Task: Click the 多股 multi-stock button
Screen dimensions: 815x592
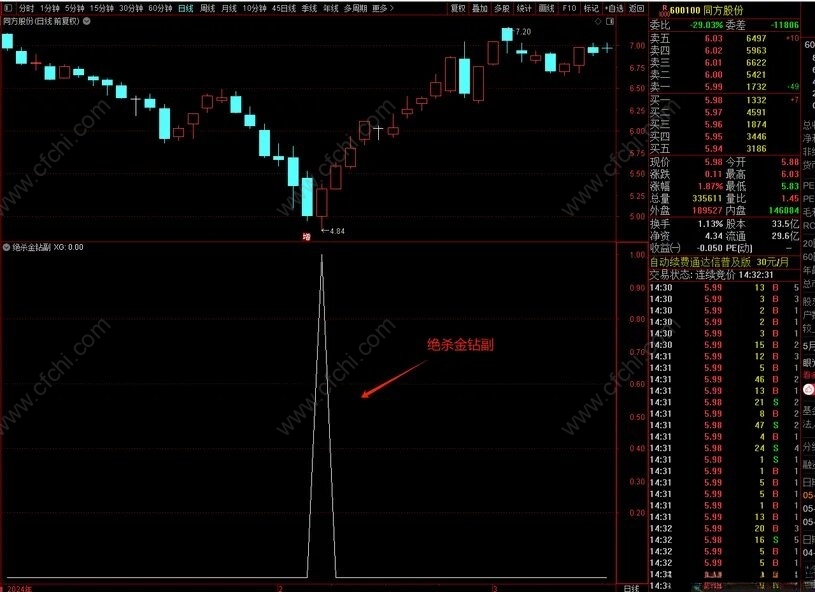Action: click(x=502, y=8)
